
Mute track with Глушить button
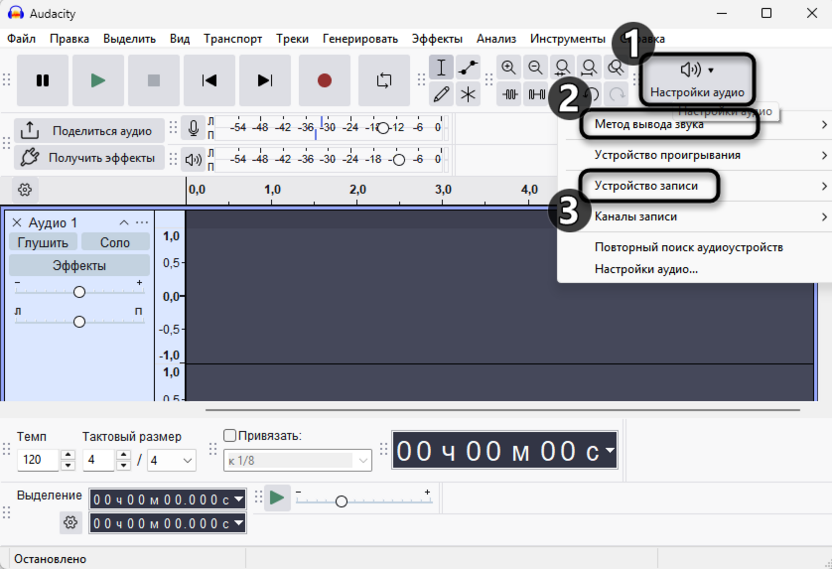(x=43, y=242)
